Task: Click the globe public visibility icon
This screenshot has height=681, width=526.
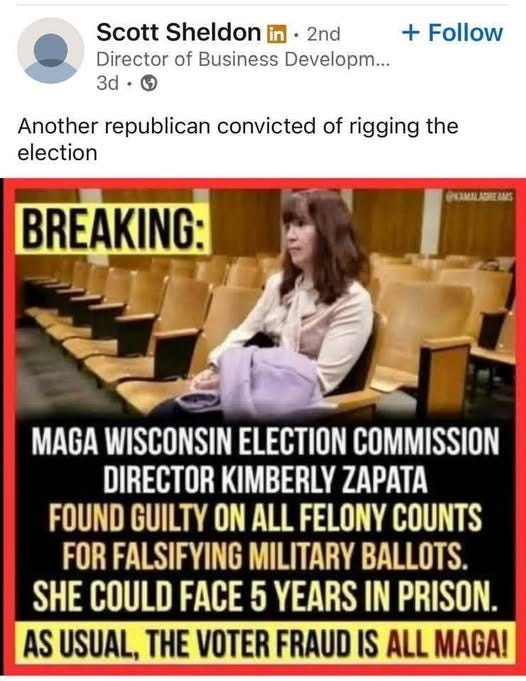Action: click(x=149, y=83)
